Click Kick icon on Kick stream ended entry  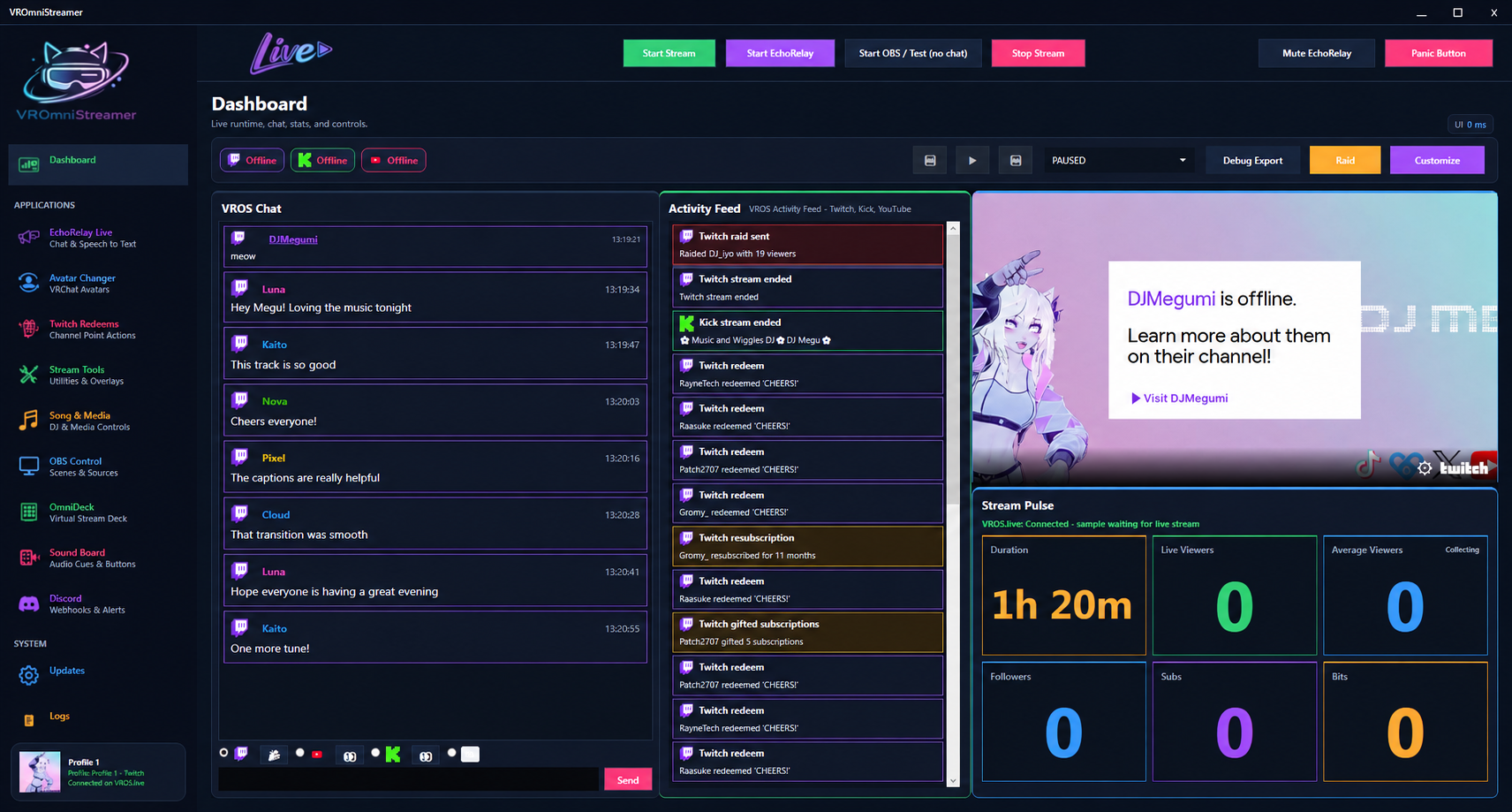click(686, 323)
